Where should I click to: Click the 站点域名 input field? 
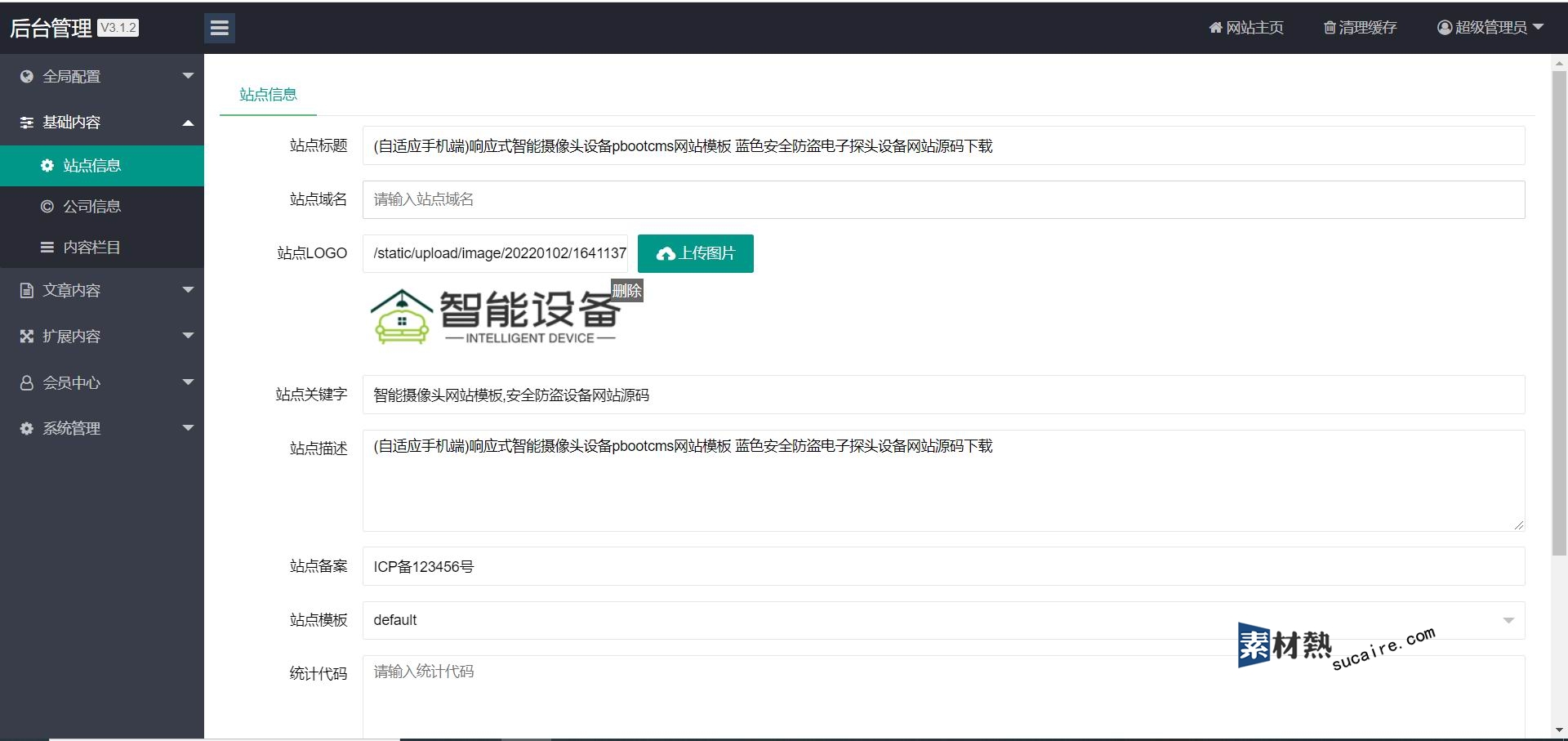[x=943, y=199]
